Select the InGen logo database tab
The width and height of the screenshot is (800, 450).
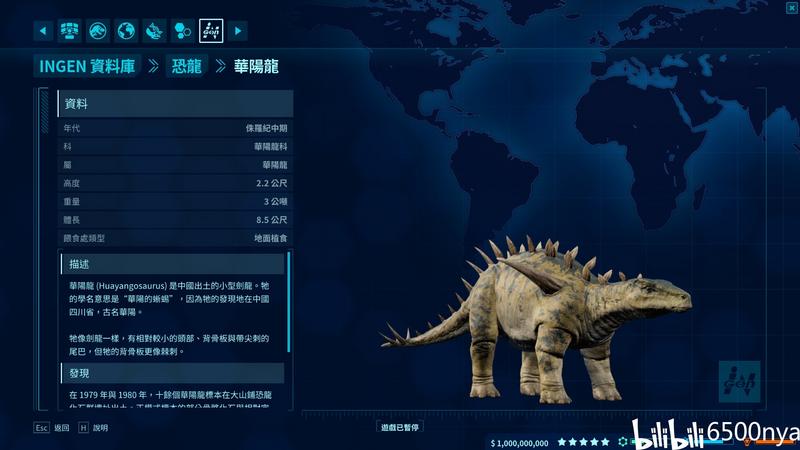211,31
